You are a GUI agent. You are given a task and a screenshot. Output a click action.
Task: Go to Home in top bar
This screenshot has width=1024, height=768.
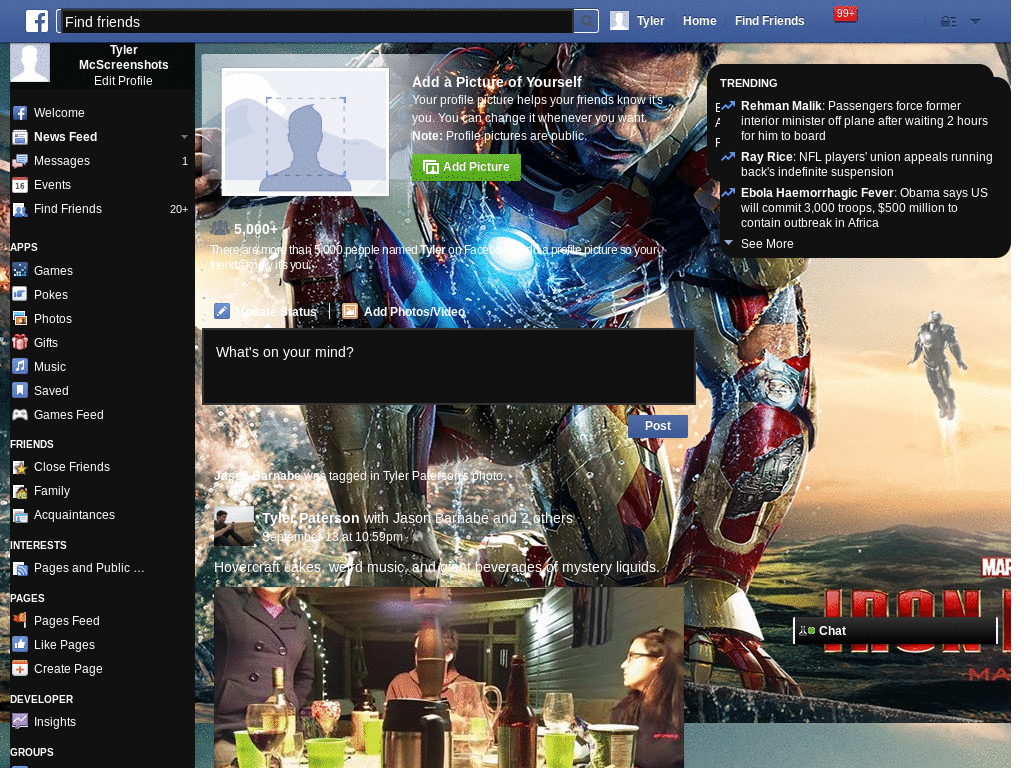(x=699, y=21)
